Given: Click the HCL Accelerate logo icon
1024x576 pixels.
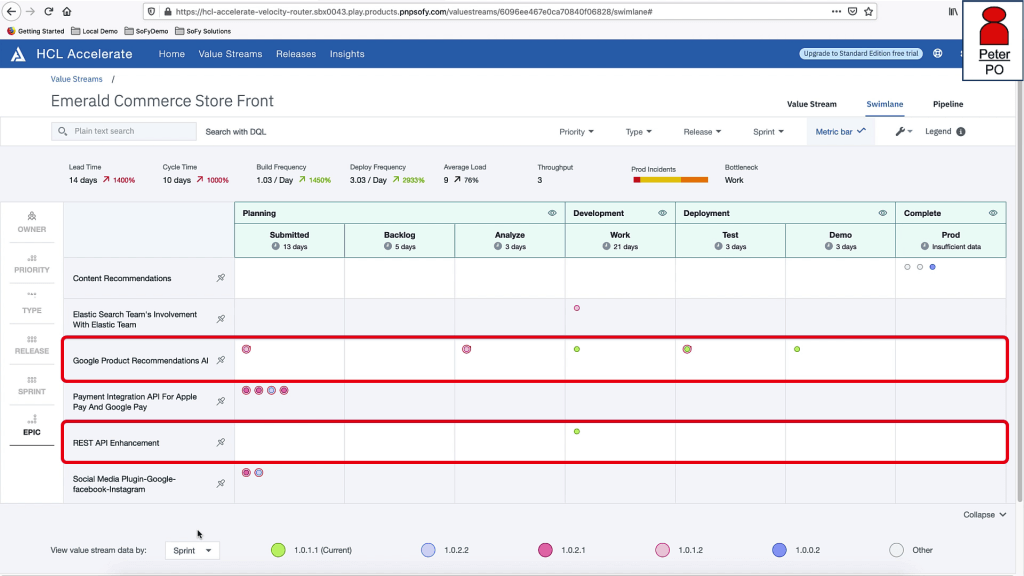Looking at the screenshot, I should point(18,54).
